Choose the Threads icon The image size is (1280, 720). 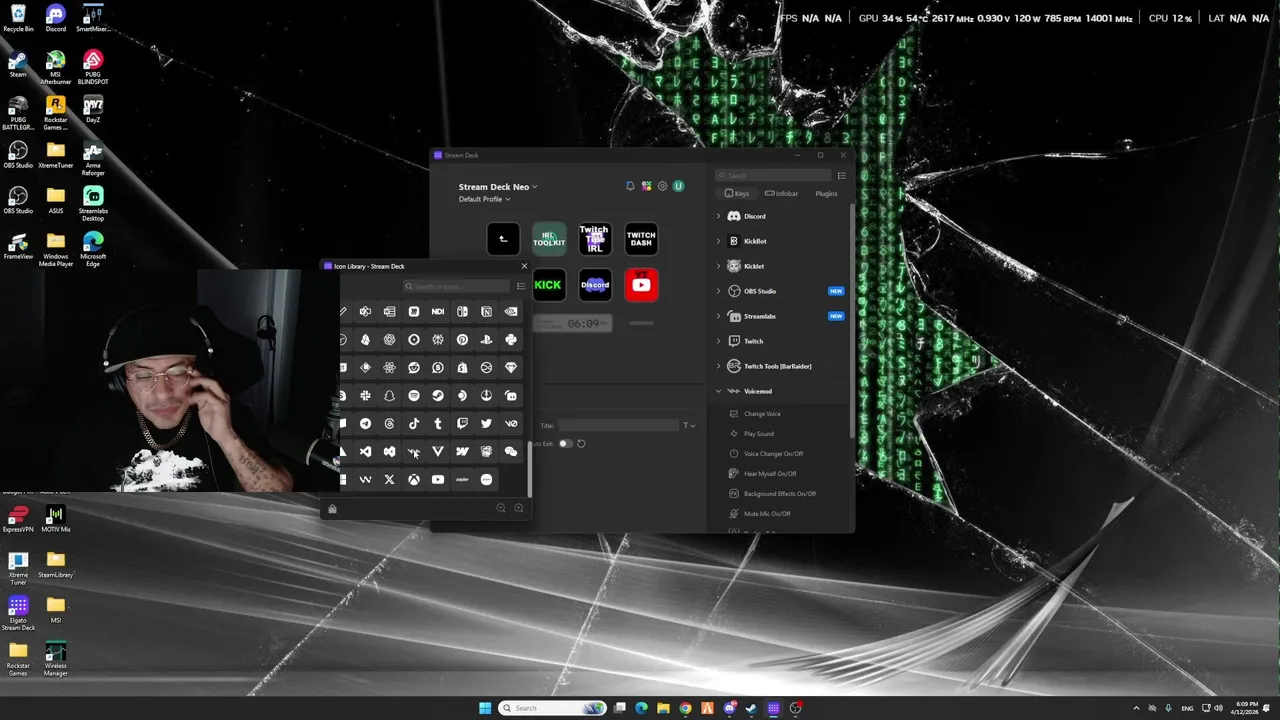point(389,424)
